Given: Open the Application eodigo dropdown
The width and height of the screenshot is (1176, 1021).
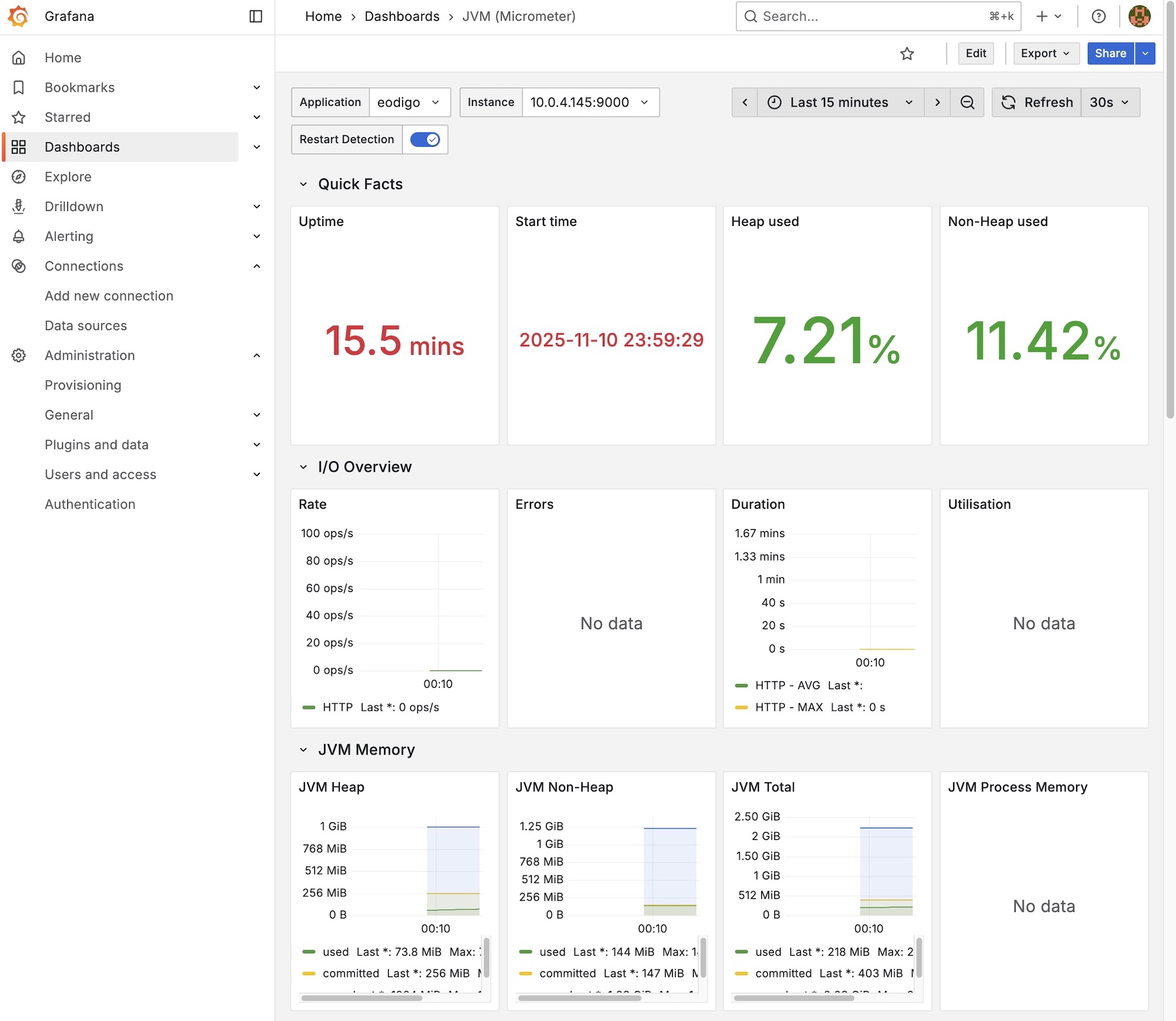Looking at the screenshot, I should (x=409, y=103).
